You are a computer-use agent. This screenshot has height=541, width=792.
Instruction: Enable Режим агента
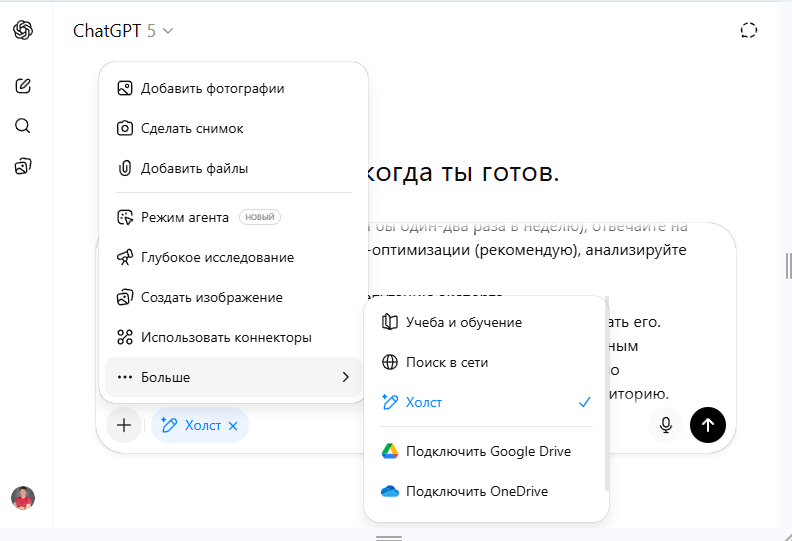click(x=233, y=217)
